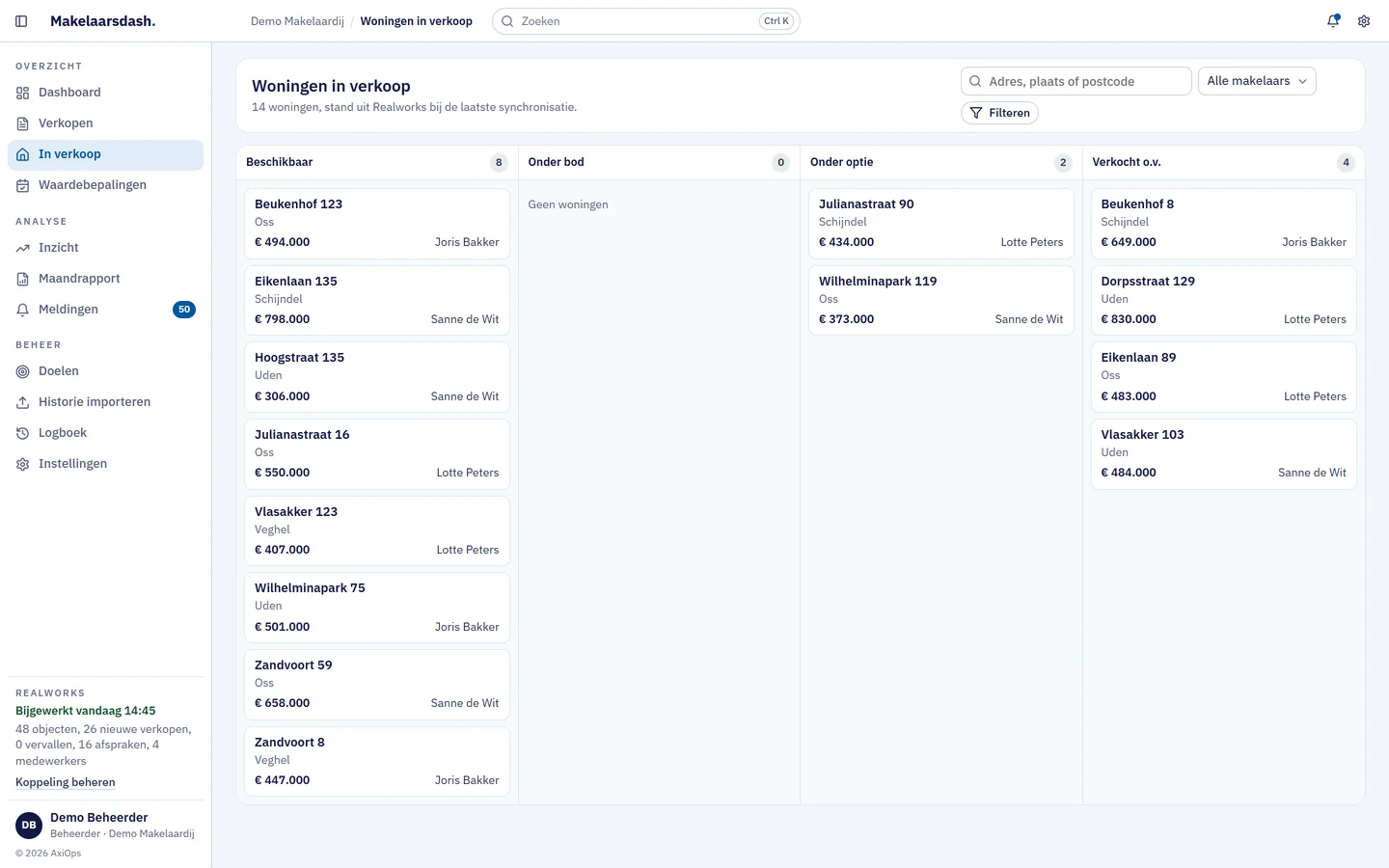Select the Wilhelminapark 75 listing

[377, 608]
